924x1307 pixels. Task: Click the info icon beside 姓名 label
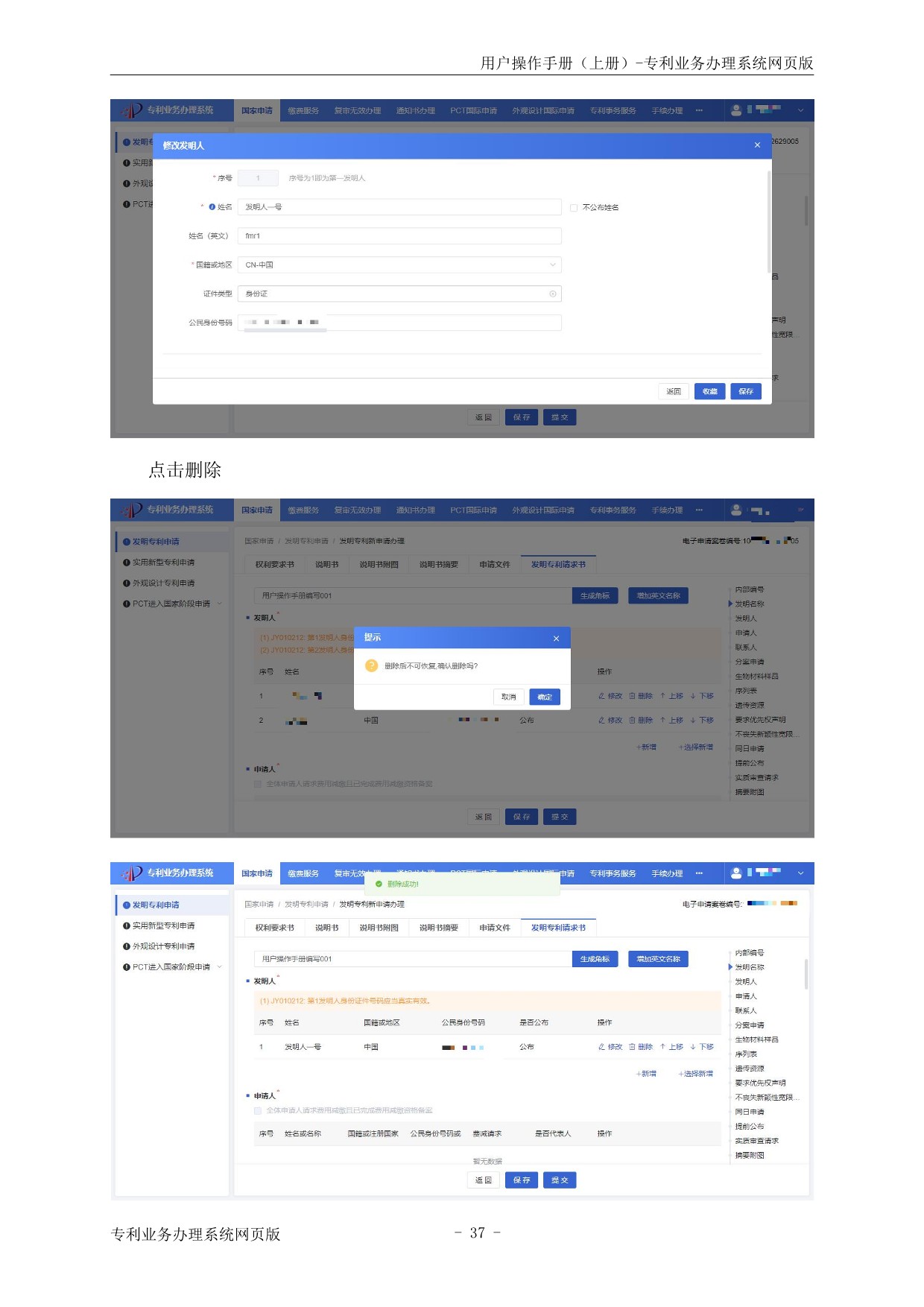[x=212, y=207]
